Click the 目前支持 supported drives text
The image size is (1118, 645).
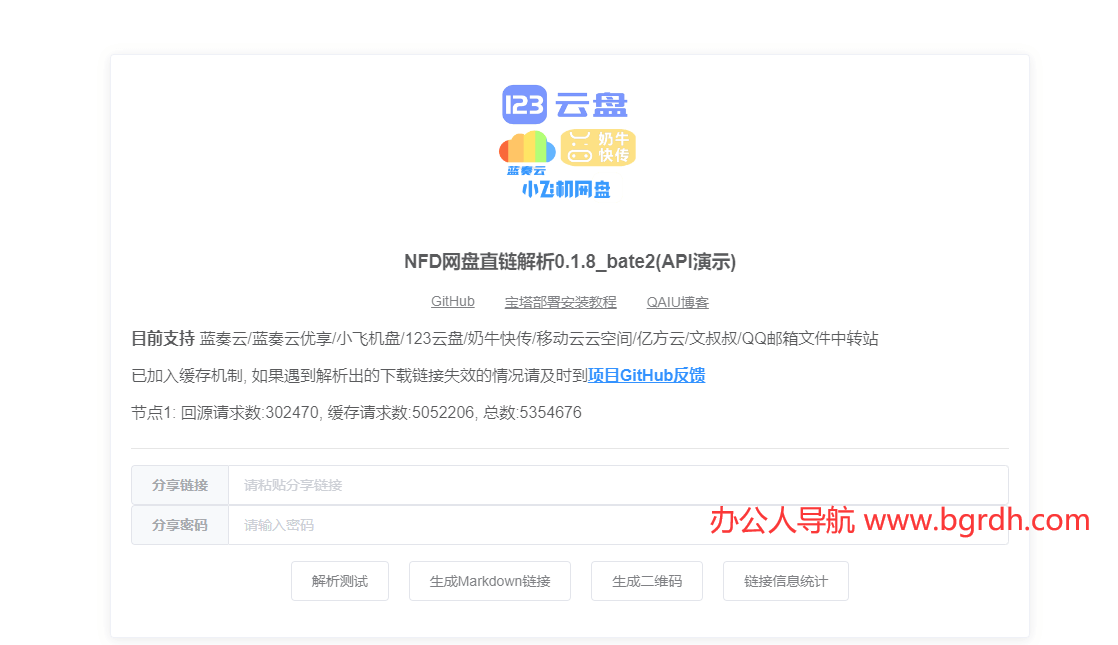coord(505,339)
